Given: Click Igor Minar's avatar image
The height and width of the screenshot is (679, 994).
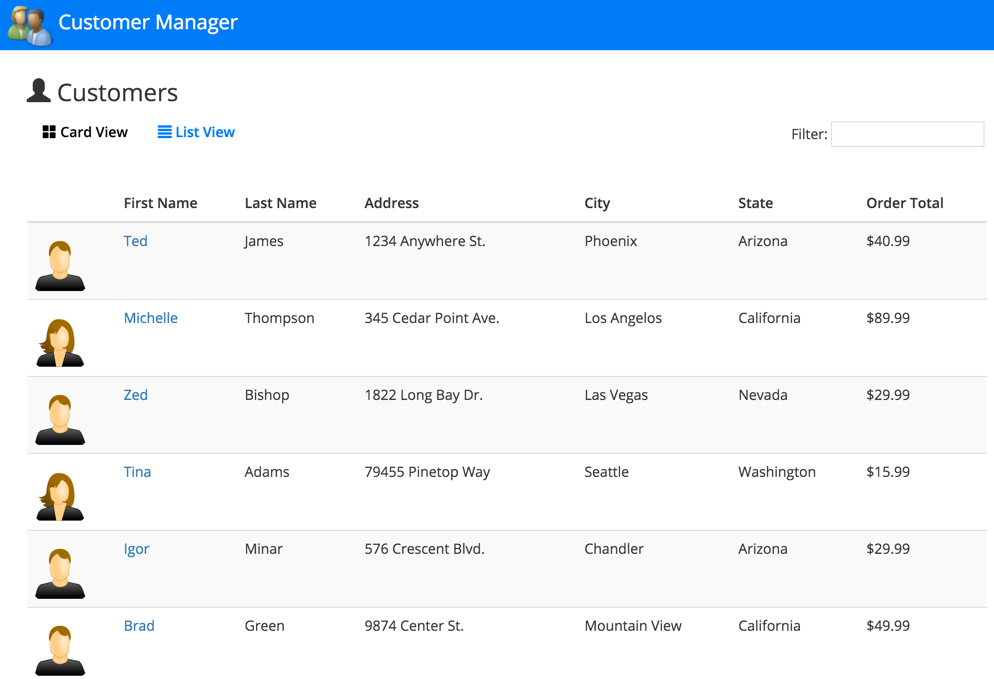Looking at the screenshot, I should click(60, 574).
